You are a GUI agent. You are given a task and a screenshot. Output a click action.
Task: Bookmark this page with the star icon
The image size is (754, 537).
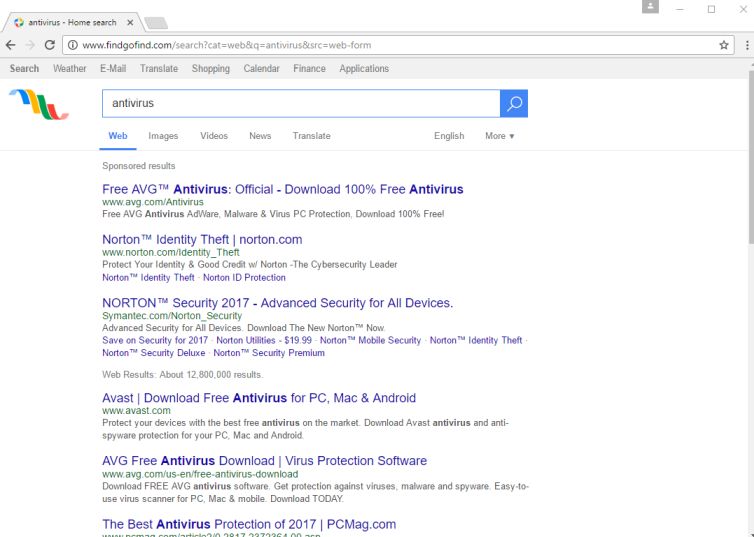tap(724, 45)
